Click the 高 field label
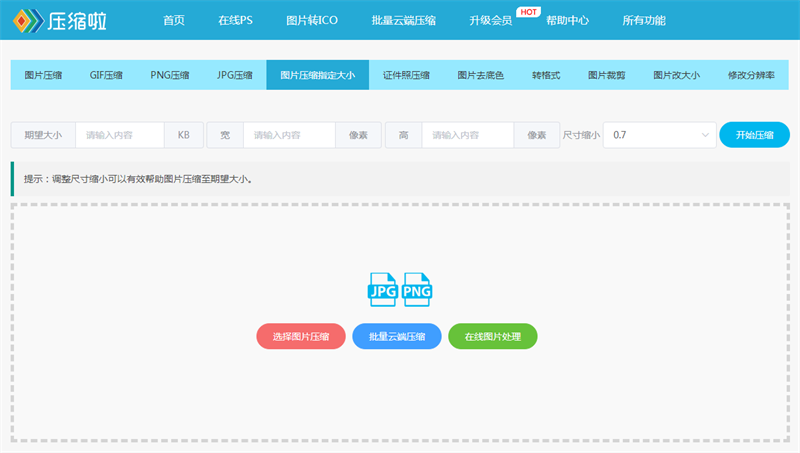Screen dimensions: 800x453 coord(404,135)
